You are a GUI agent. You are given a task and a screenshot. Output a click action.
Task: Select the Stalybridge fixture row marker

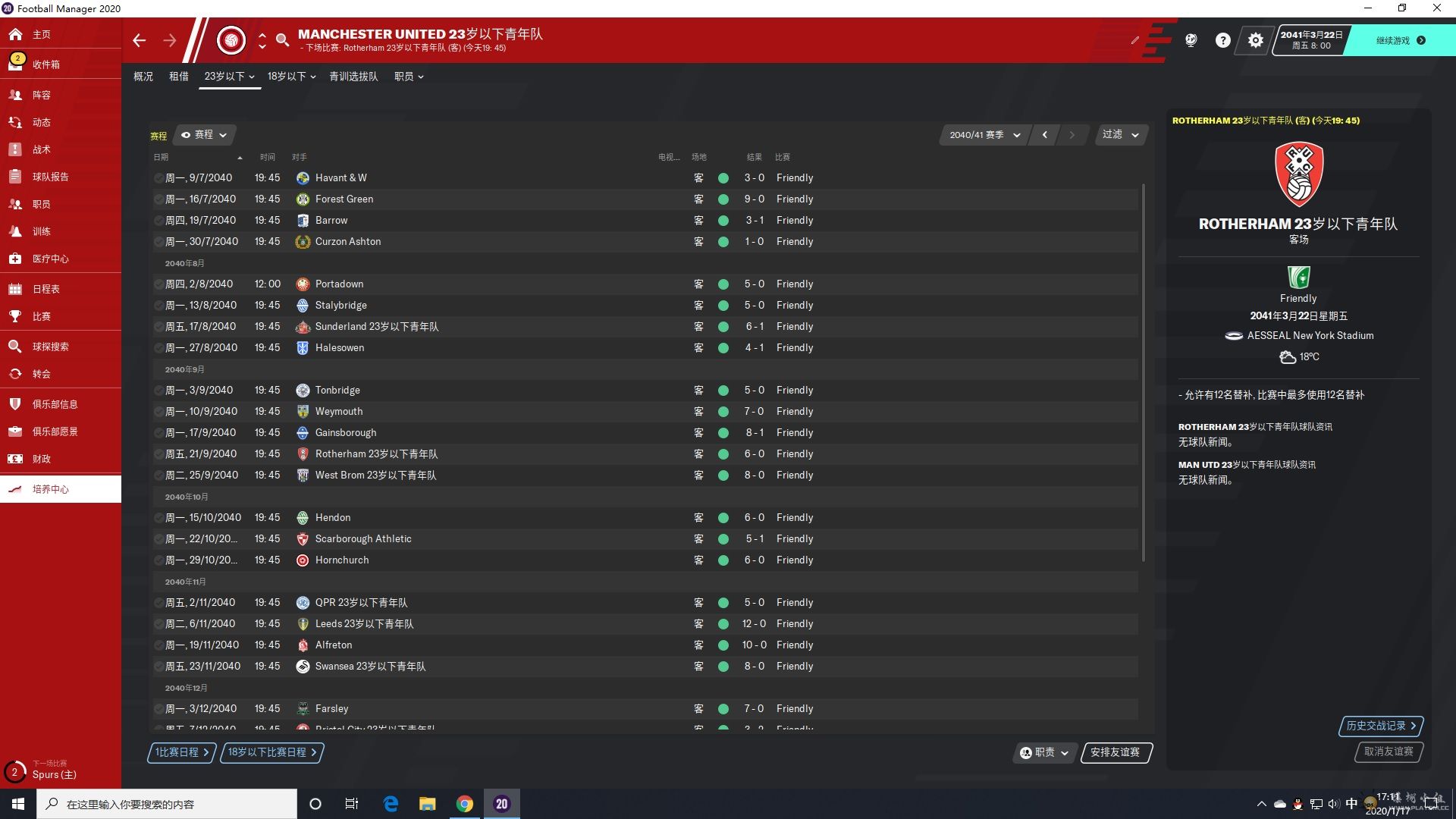pyautogui.click(x=158, y=306)
